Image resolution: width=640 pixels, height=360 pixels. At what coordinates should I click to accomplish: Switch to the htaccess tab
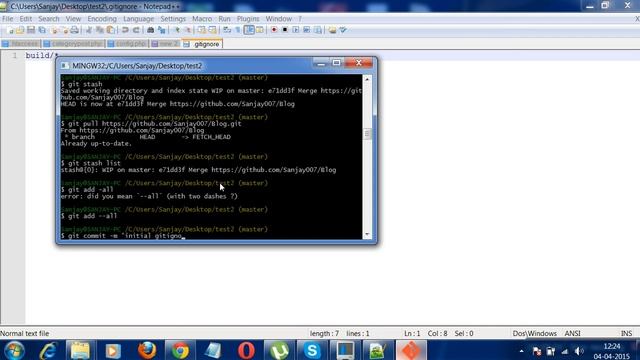[21, 44]
